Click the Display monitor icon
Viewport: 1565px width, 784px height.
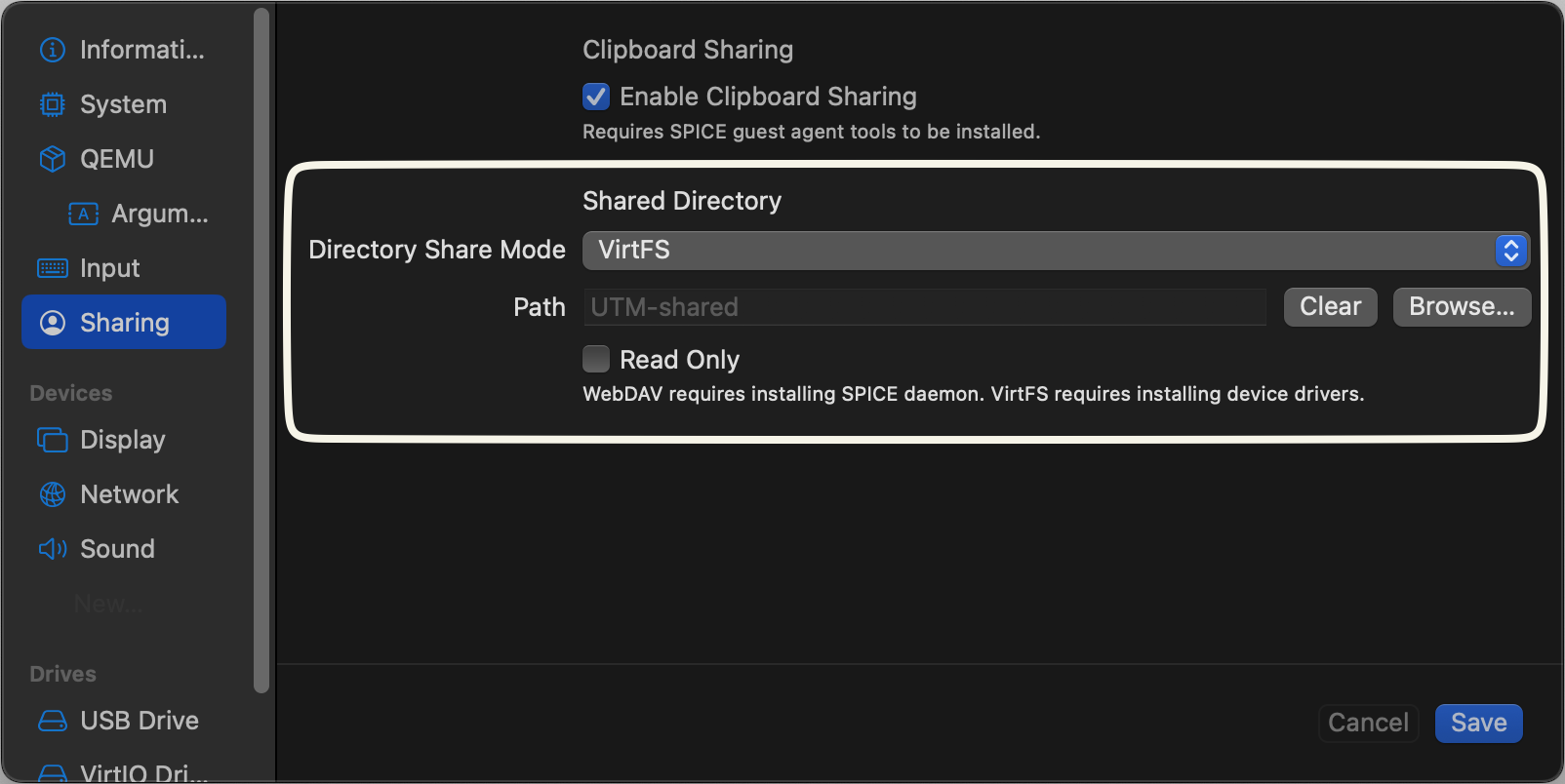pyautogui.click(x=53, y=440)
